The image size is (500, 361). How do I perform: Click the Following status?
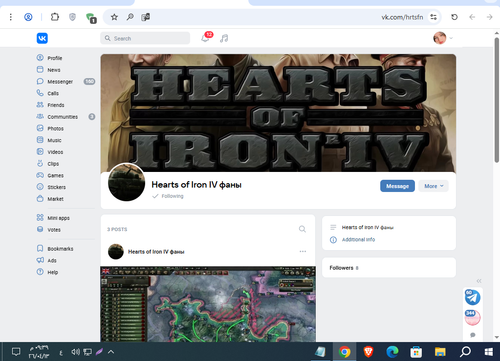pos(168,196)
